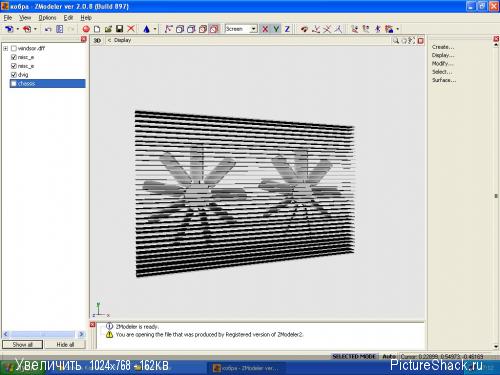Check the vendsor.dff visibility checkbox
The width and height of the screenshot is (500, 375).
pos(14,48)
